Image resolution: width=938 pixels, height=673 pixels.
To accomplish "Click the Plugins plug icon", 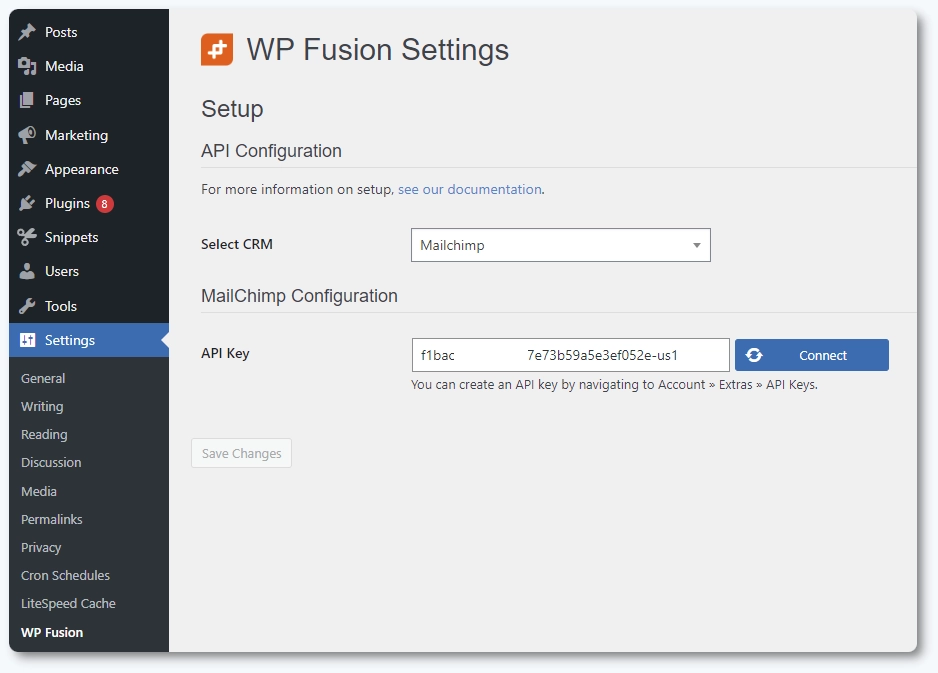I will tap(28, 203).
